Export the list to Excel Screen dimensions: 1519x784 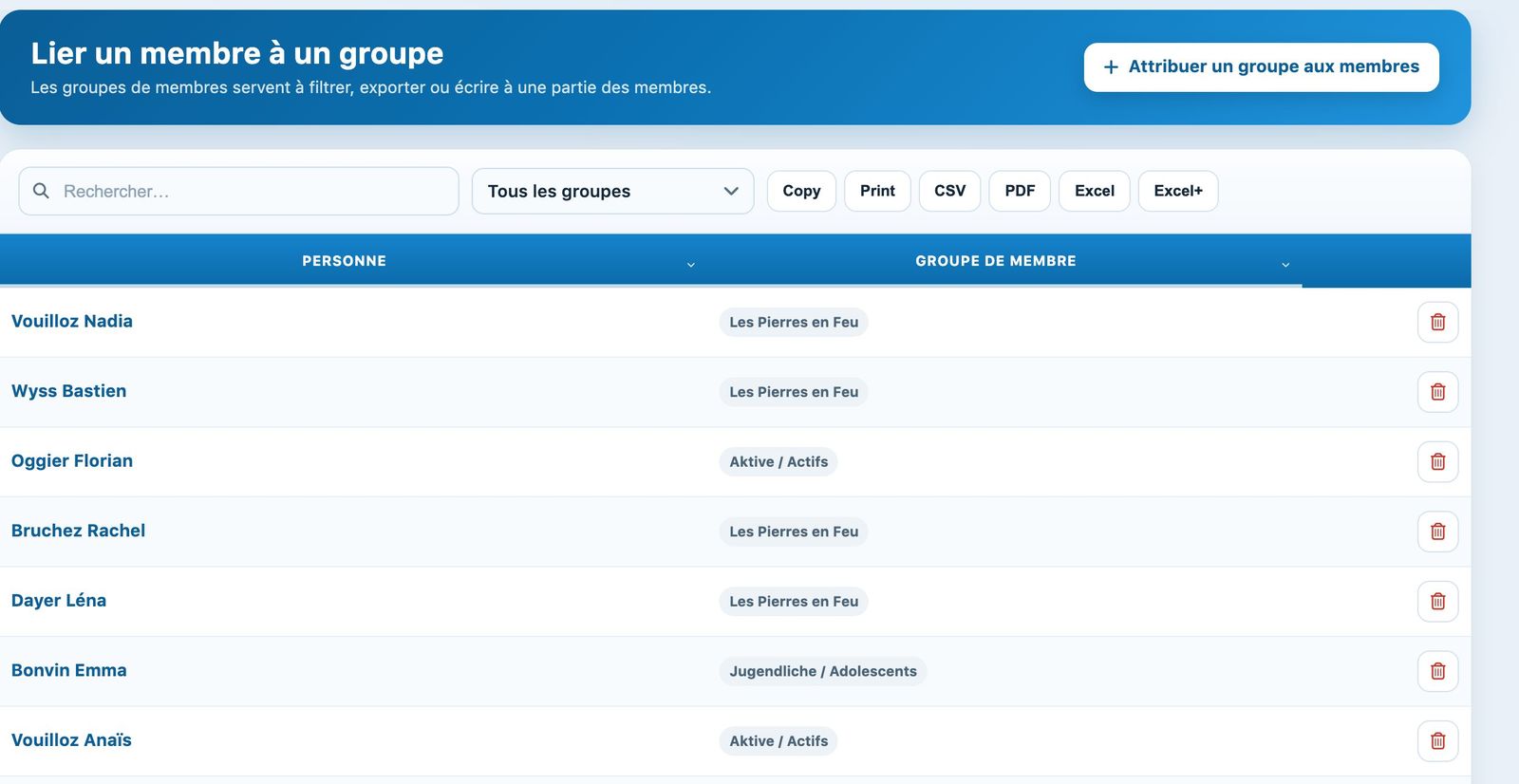[x=1094, y=191]
